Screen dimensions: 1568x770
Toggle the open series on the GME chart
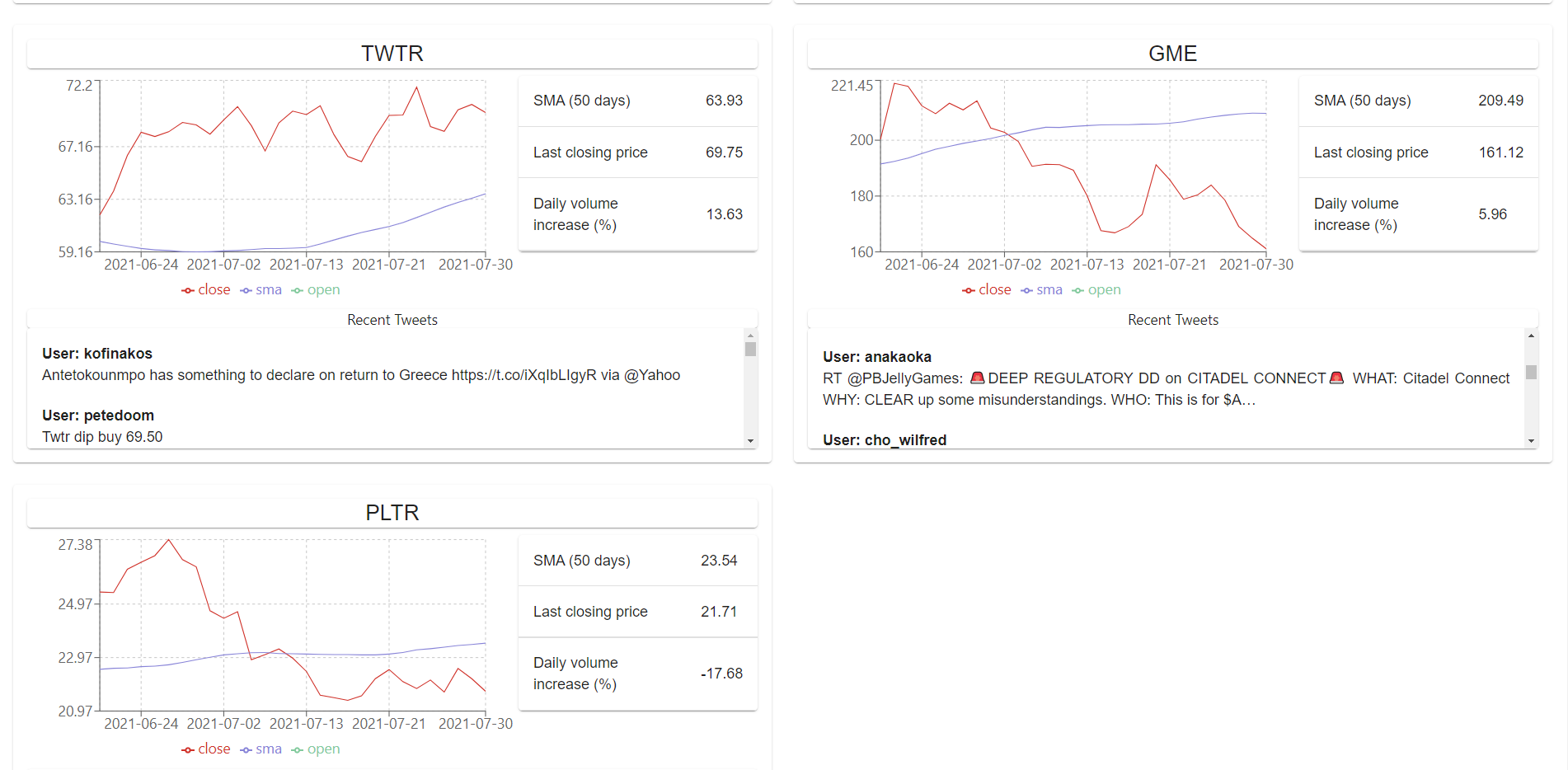(1096, 289)
